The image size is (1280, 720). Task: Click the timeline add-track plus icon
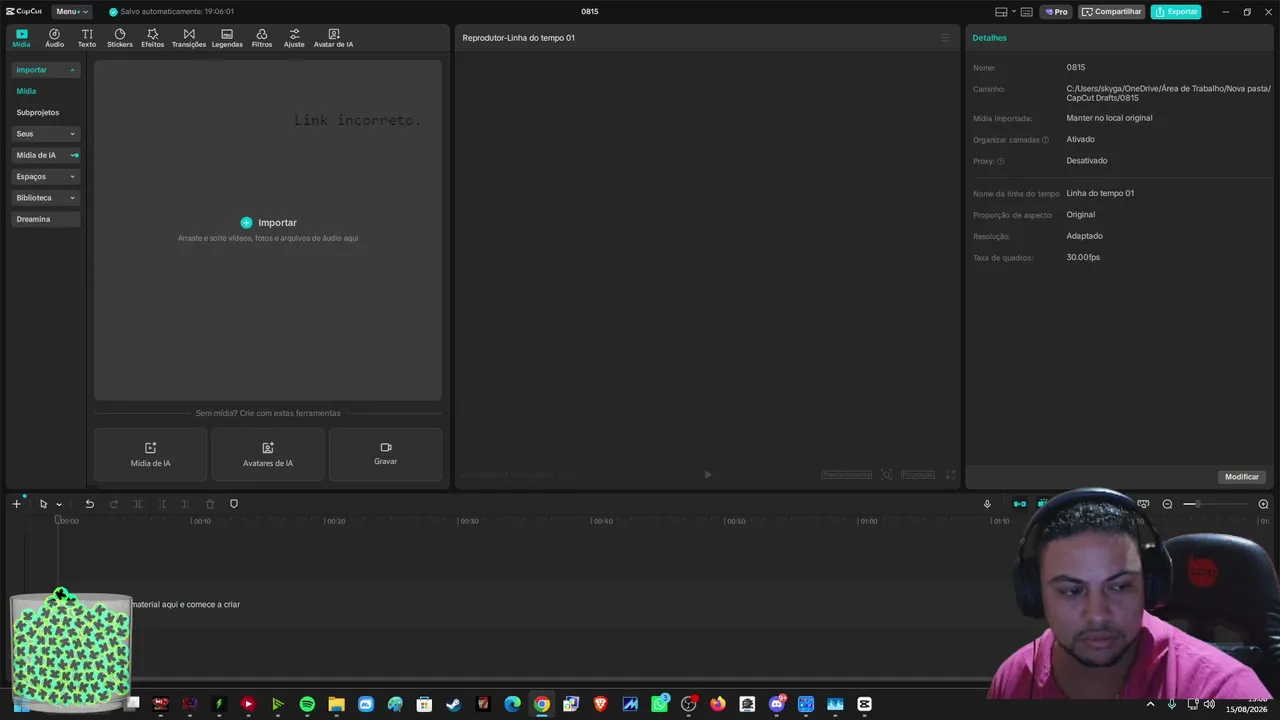click(16, 504)
